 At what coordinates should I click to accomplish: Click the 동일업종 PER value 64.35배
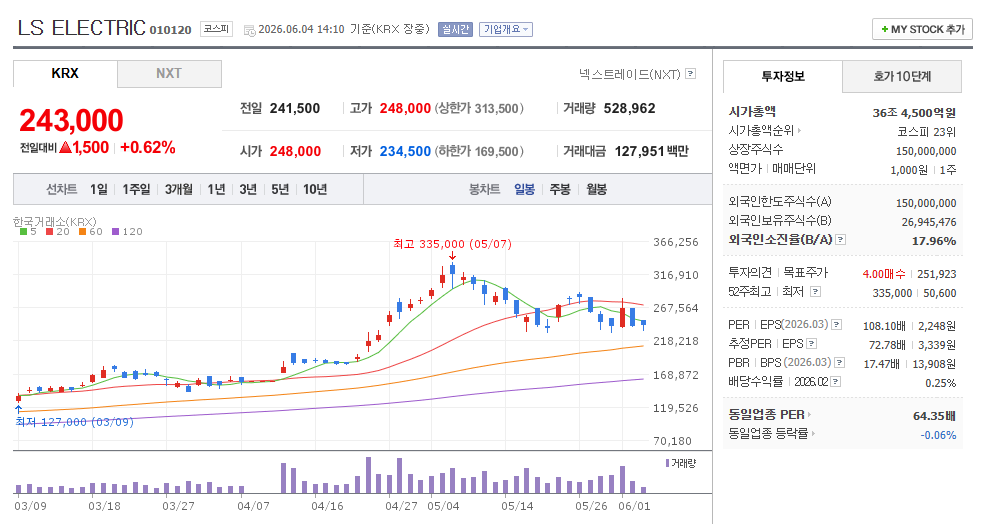[935, 416]
